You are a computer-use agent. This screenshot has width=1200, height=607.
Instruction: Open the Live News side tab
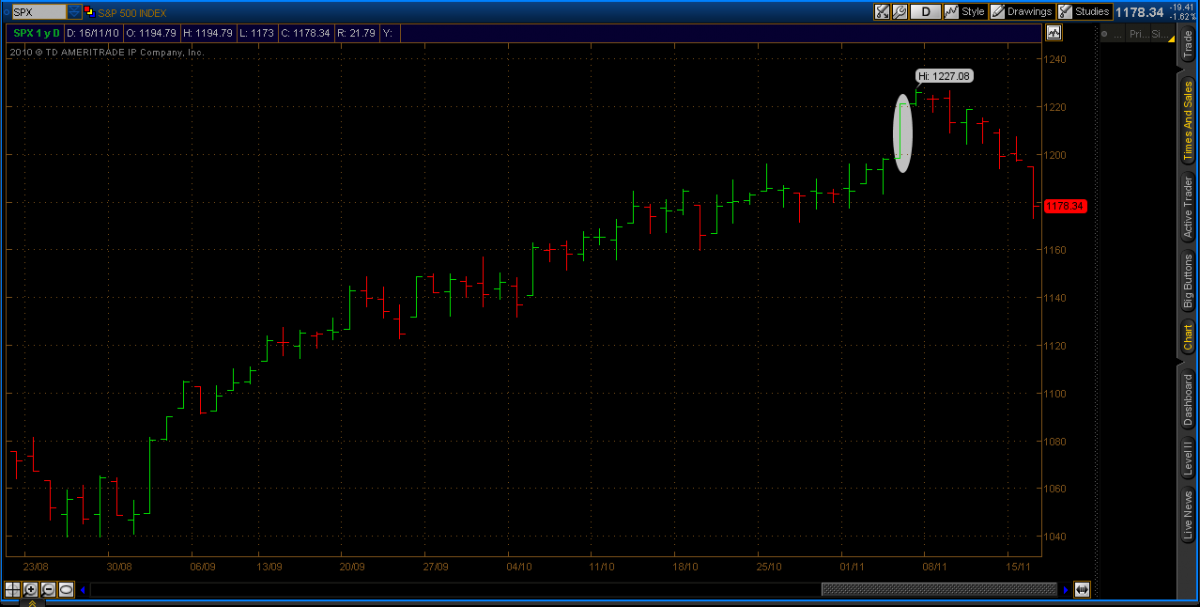(1188, 515)
